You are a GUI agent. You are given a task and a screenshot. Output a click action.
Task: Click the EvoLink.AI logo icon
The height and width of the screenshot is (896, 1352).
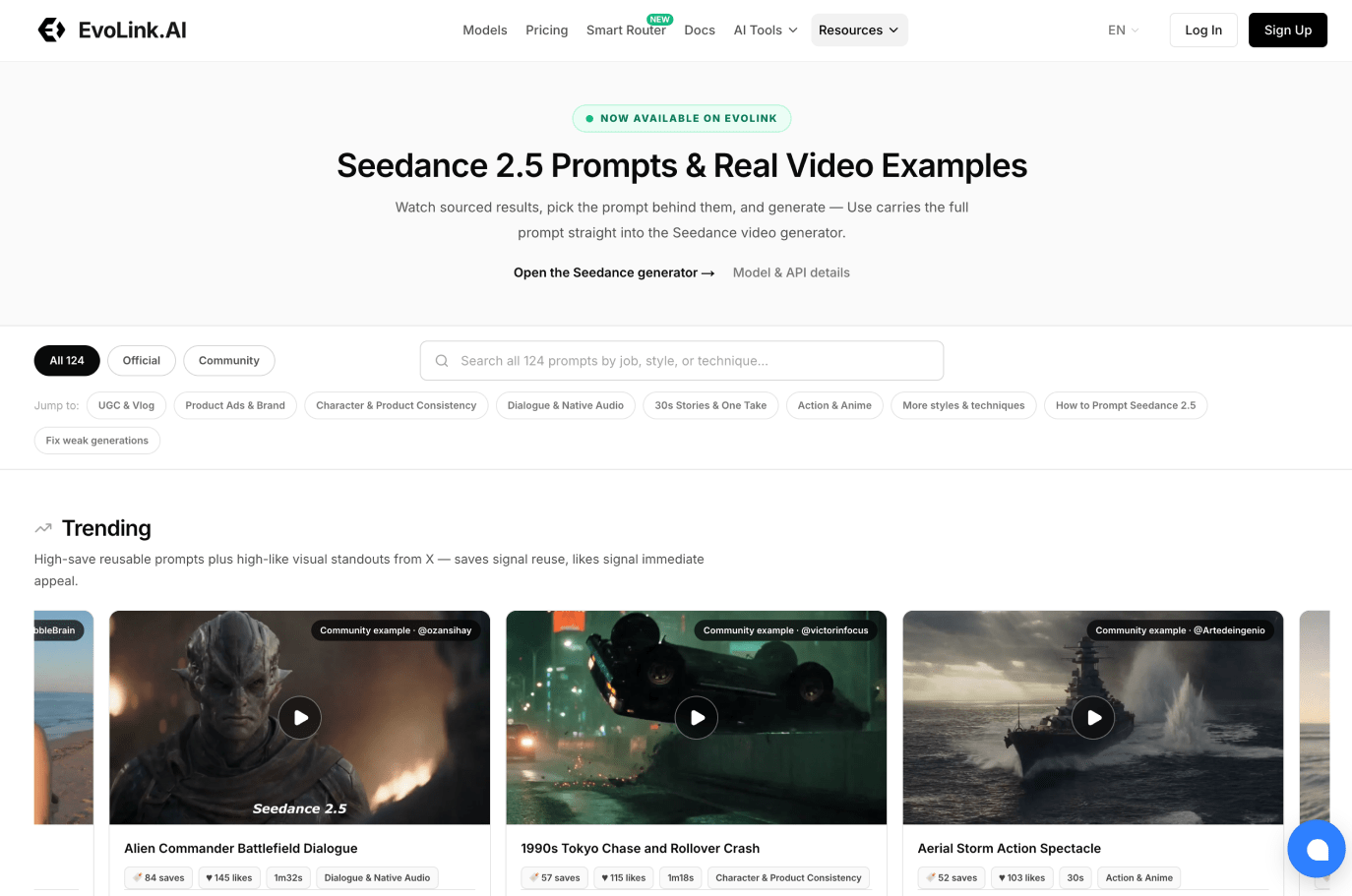51,30
